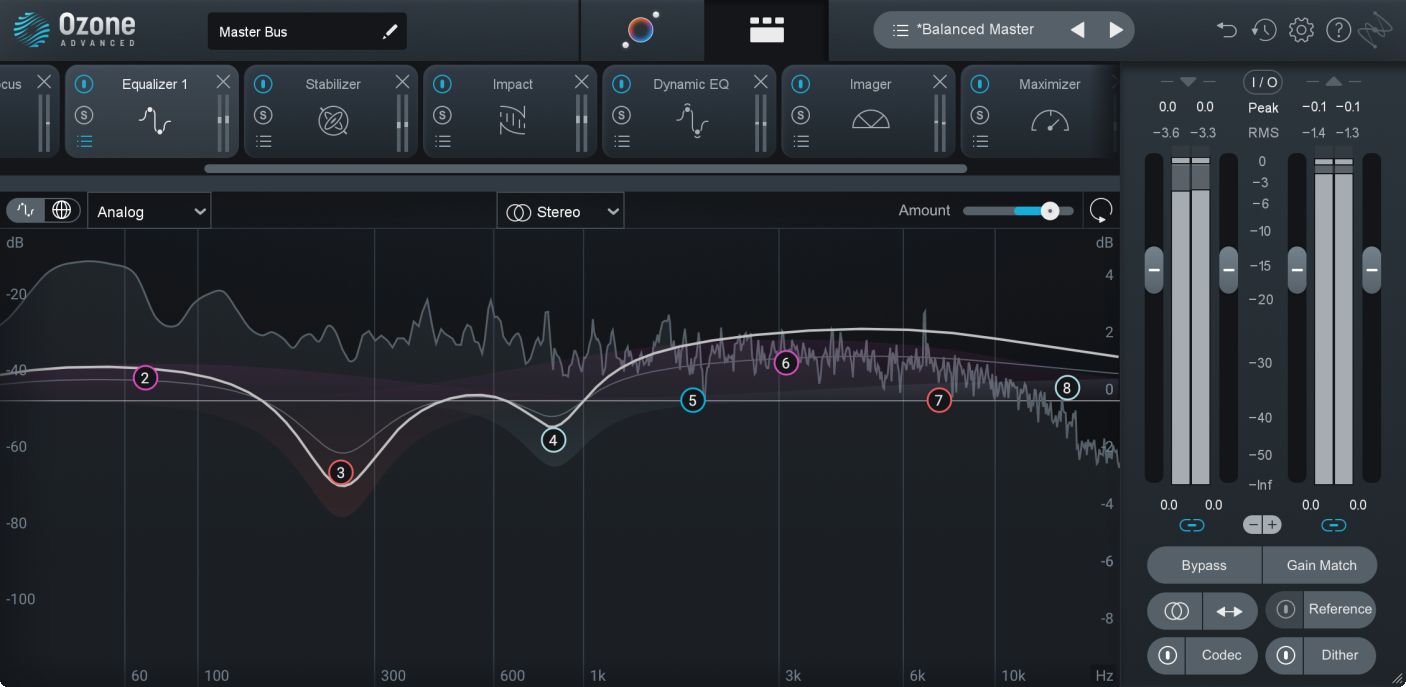Select EQ band node 3
This screenshot has width=1406, height=687.
coord(341,472)
